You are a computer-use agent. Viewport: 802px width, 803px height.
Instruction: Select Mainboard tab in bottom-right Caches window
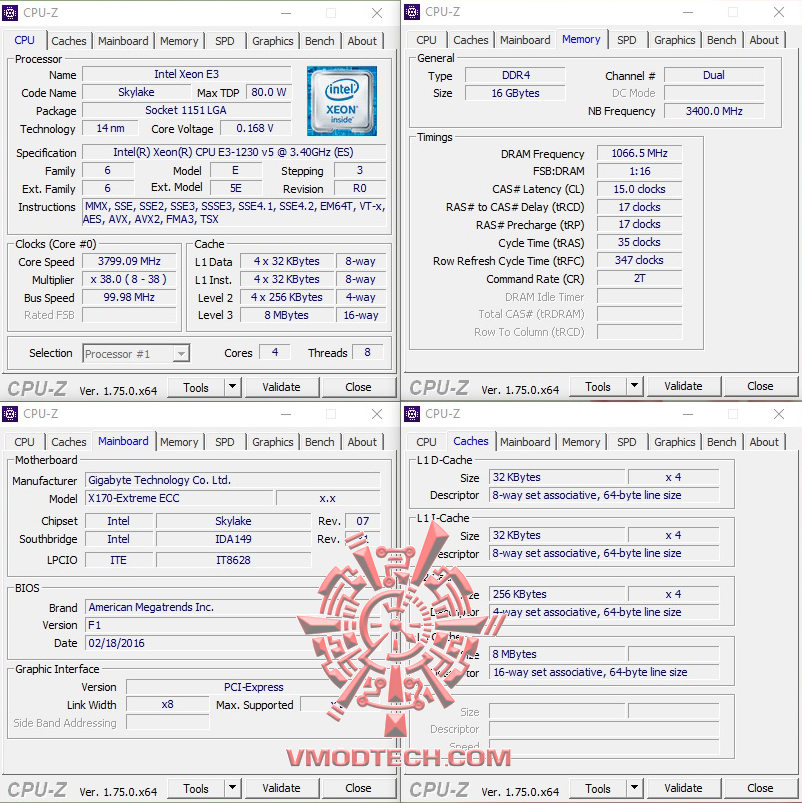[x=525, y=442]
